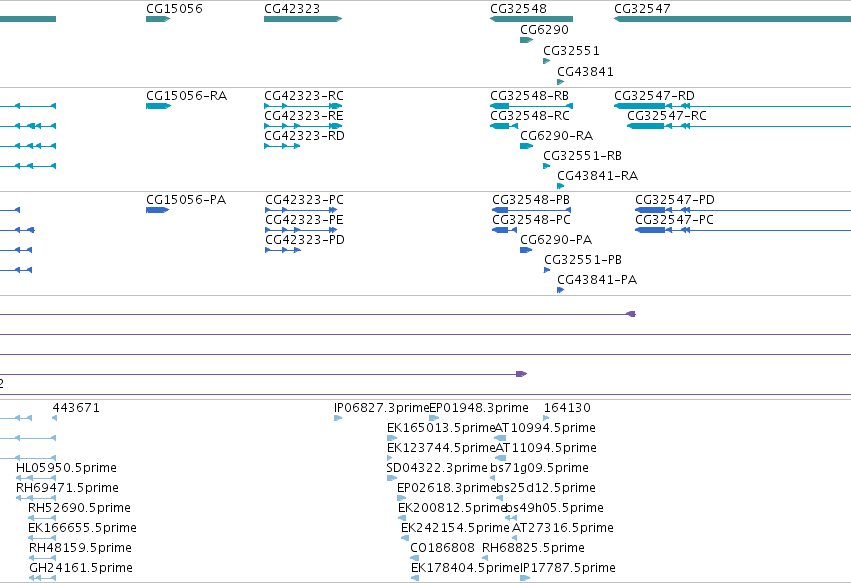851x583 pixels.
Task: Click the CG32551-PB protein label
Action: (583, 260)
